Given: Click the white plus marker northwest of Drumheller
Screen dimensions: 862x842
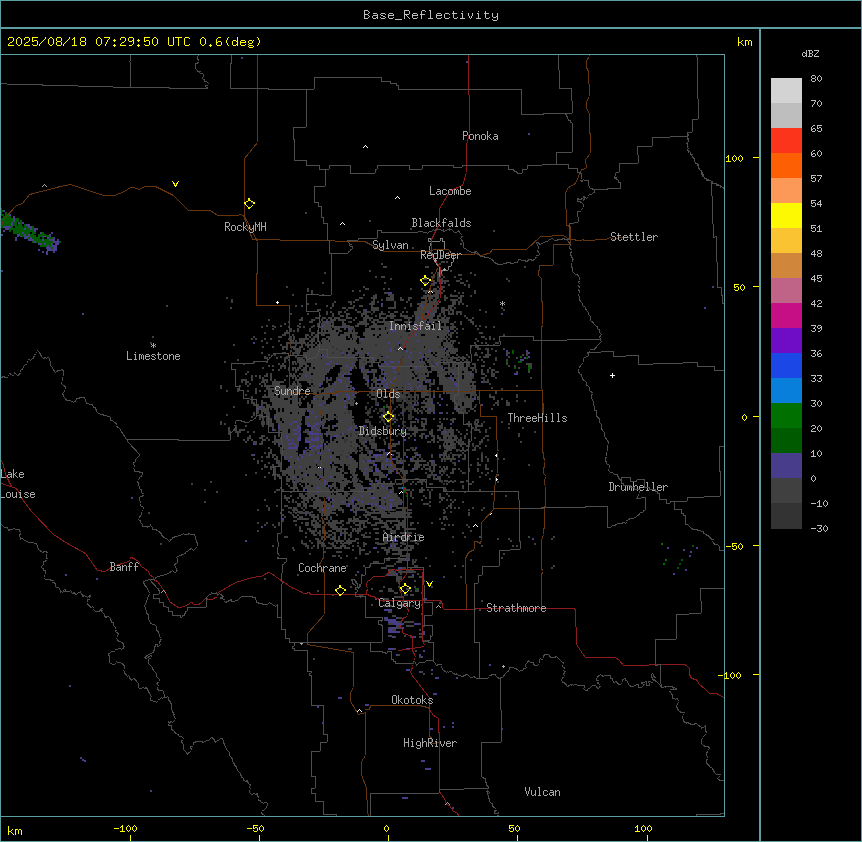Looking at the screenshot, I should (612, 375).
